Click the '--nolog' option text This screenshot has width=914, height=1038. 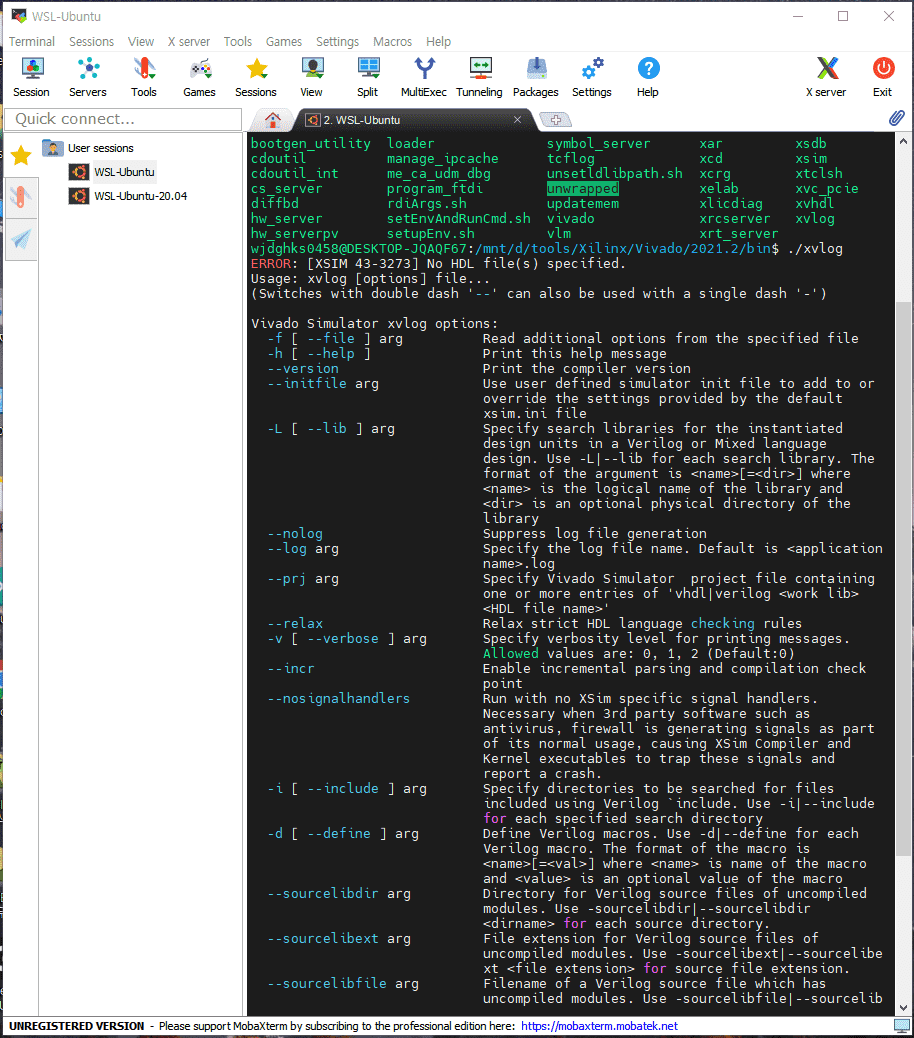point(295,534)
